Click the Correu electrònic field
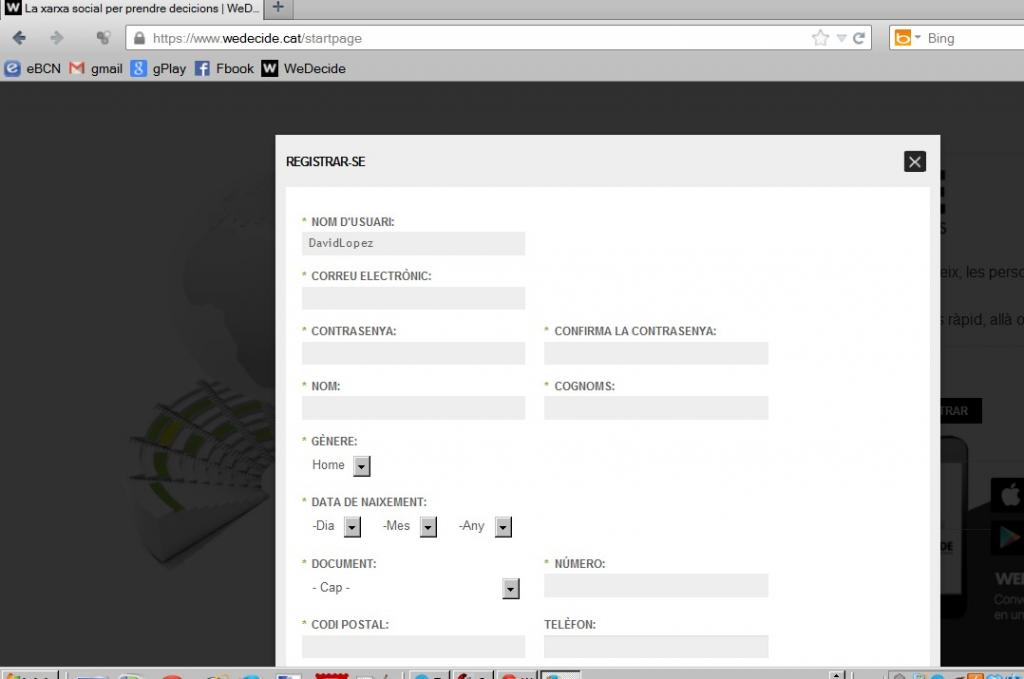Image resolution: width=1024 pixels, height=679 pixels. 413,298
